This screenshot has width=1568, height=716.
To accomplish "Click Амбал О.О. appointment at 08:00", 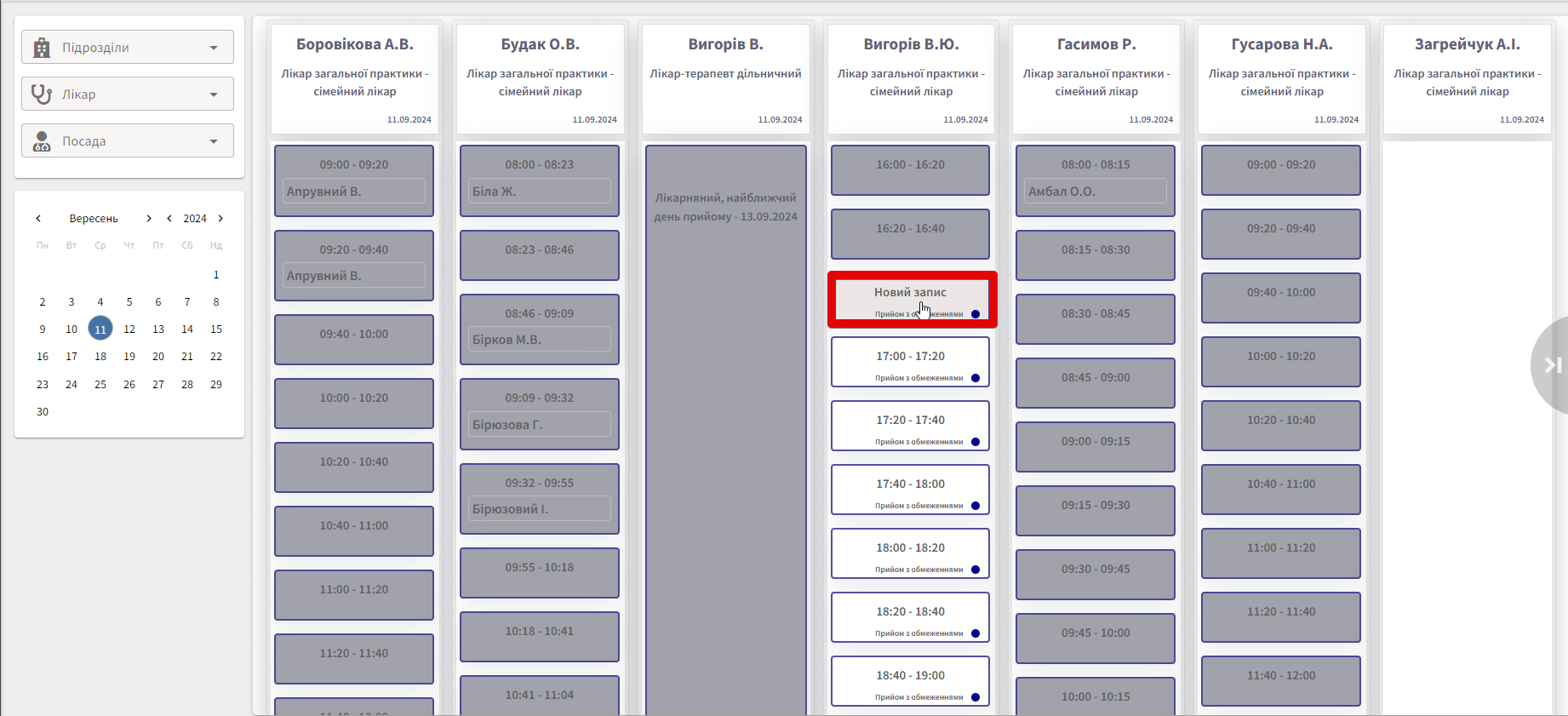I will (1095, 180).
